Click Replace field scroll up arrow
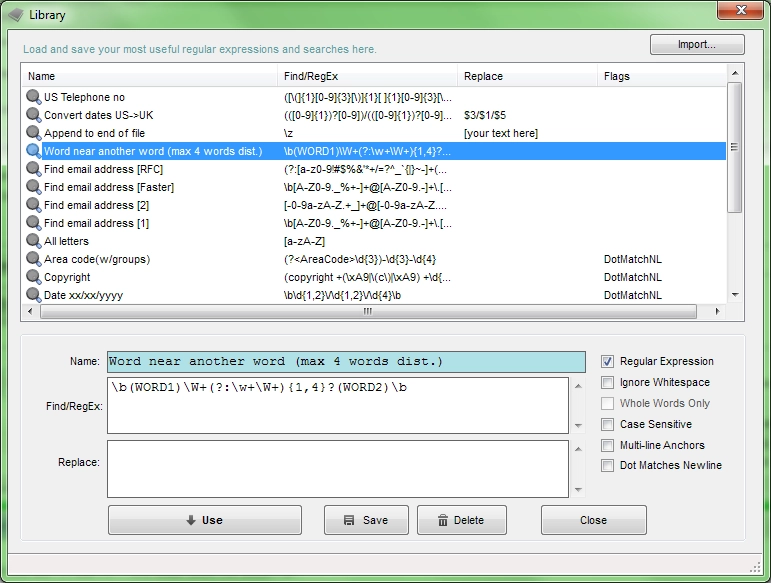 pos(578,449)
